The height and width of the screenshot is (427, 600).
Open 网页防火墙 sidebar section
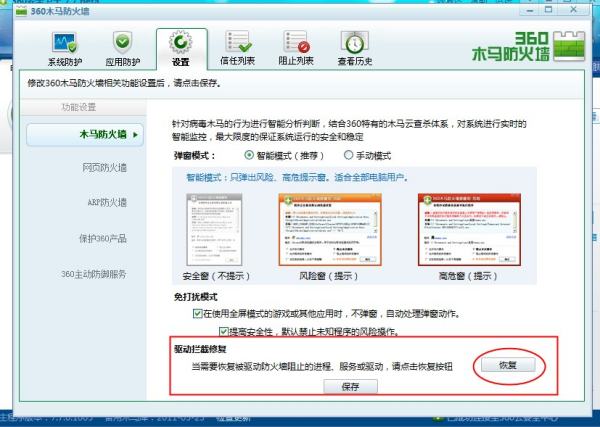coord(104,168)
